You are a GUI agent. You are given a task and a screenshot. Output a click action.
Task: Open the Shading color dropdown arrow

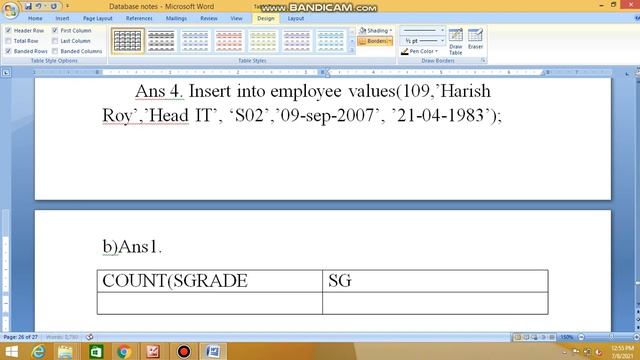point(391,31)
